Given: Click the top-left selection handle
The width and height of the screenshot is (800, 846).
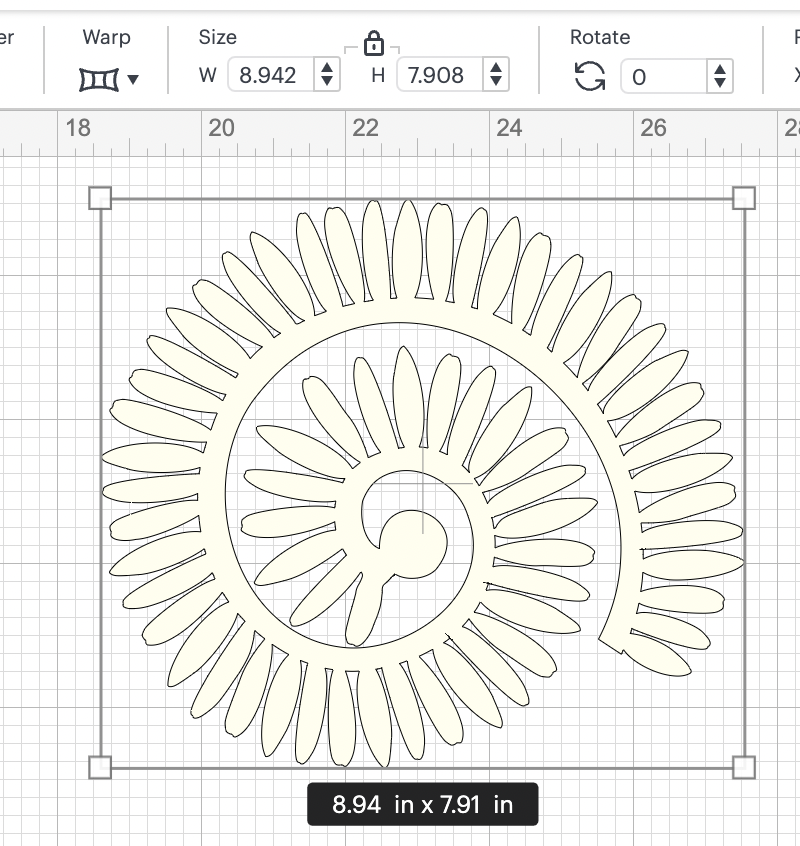Looking at the screenshot, I should click(100, 198).
